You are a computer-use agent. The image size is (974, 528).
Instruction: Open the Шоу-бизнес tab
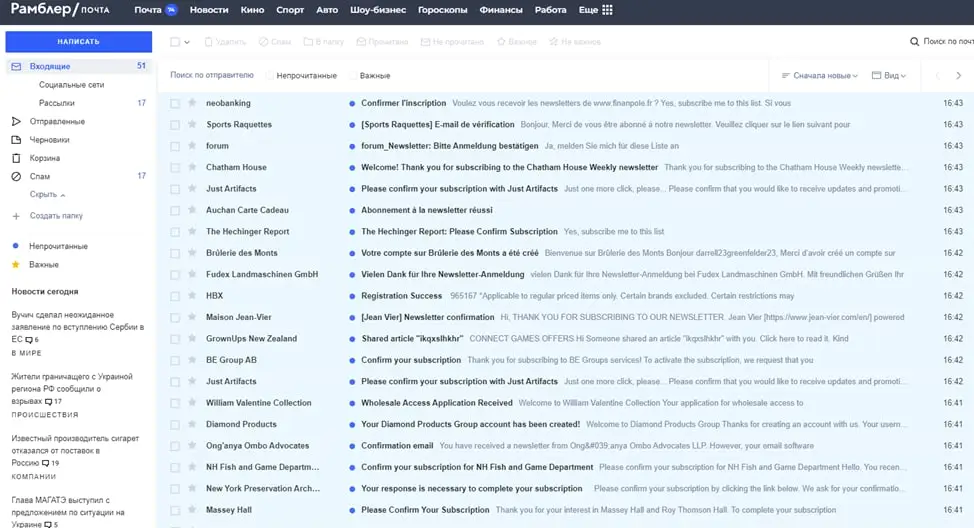click(378, 10)
